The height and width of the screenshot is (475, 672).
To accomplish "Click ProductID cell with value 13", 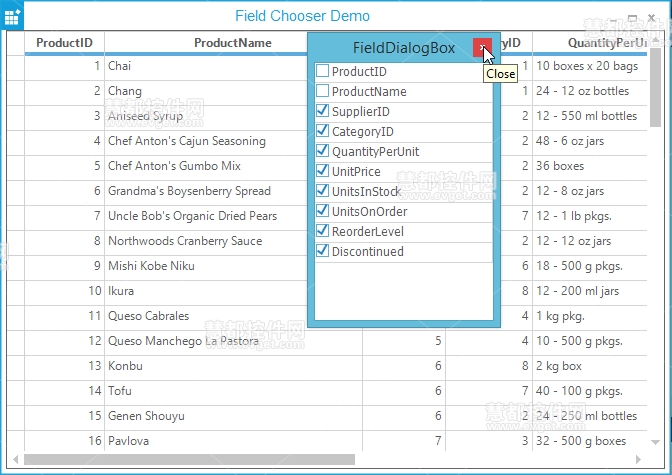I will (x=64, y=366).
